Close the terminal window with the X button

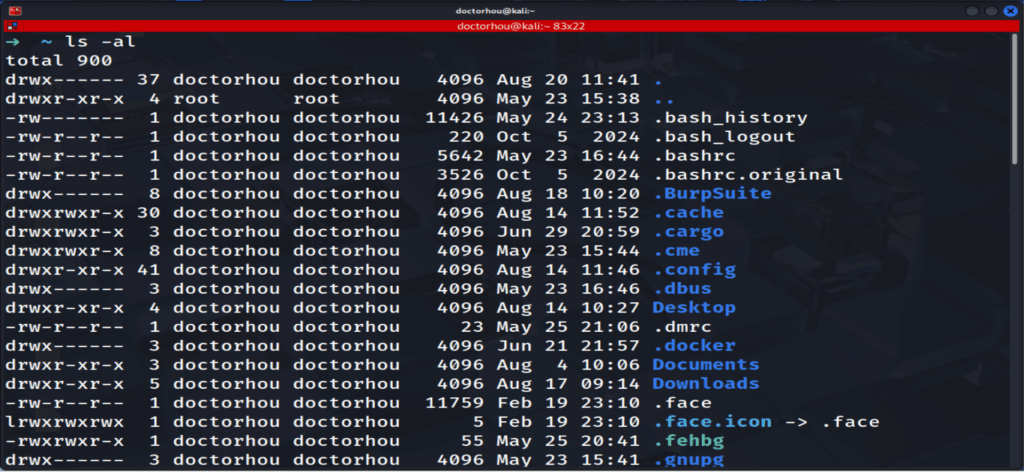1010,11
